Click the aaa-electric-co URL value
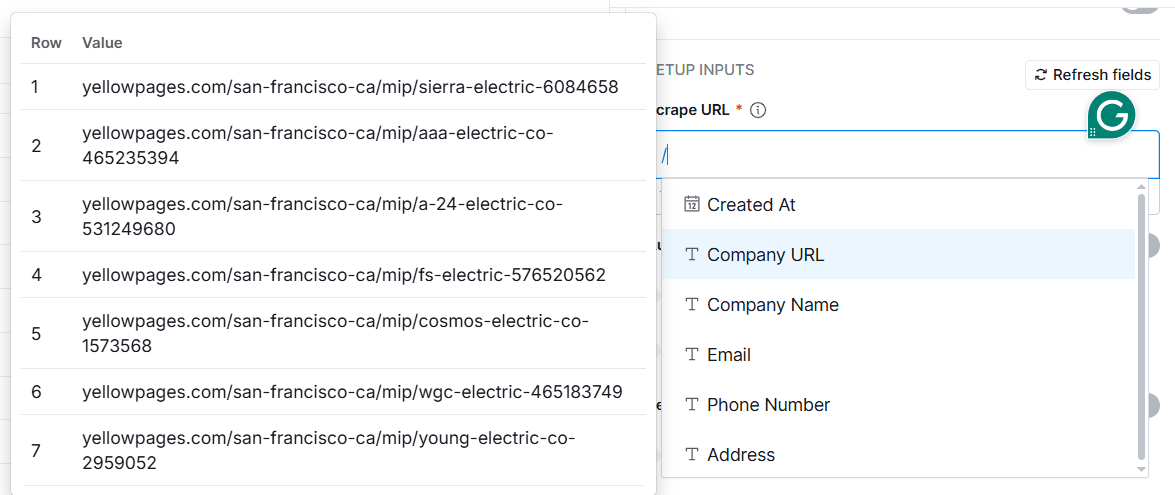1175x495 pixels. tap(318, 145)
